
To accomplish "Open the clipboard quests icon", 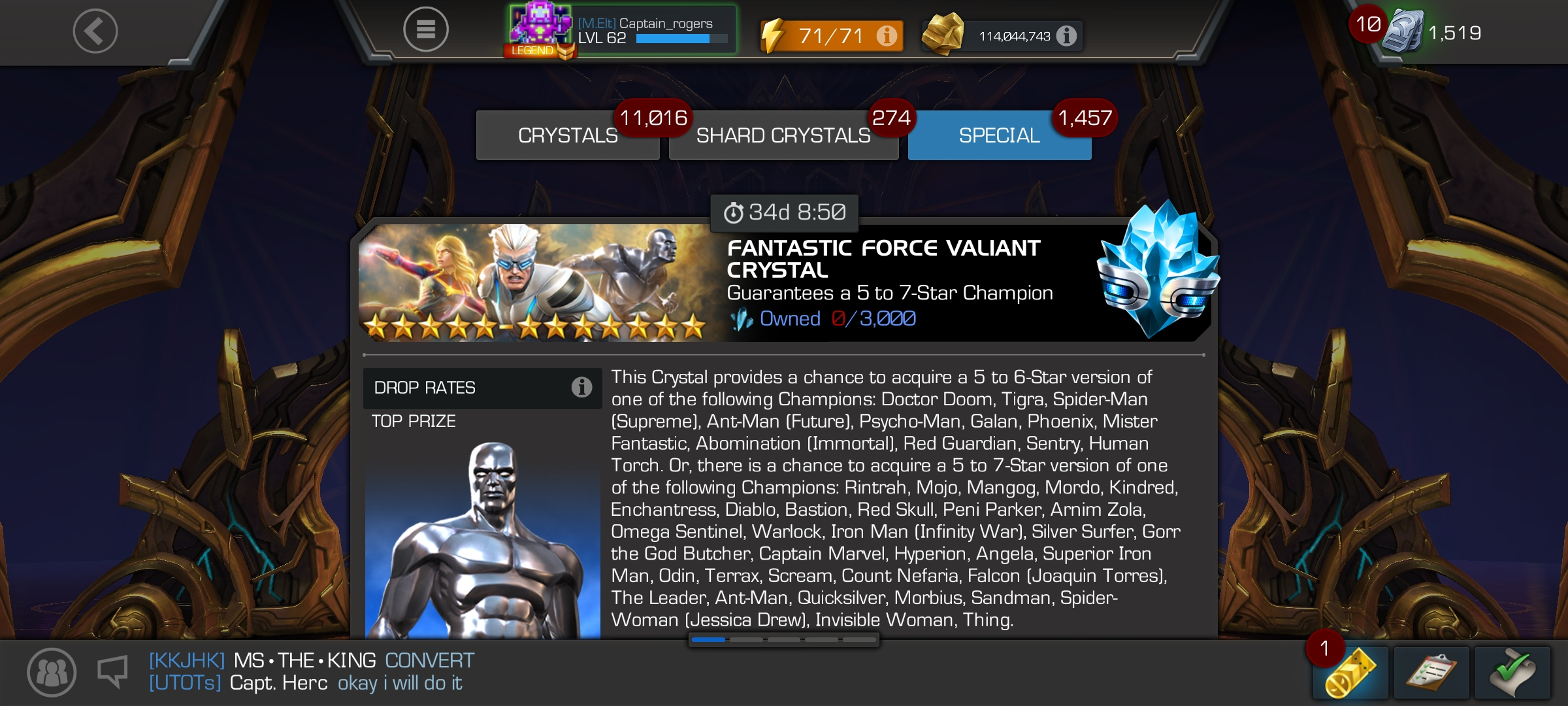I will (1431, 673).
